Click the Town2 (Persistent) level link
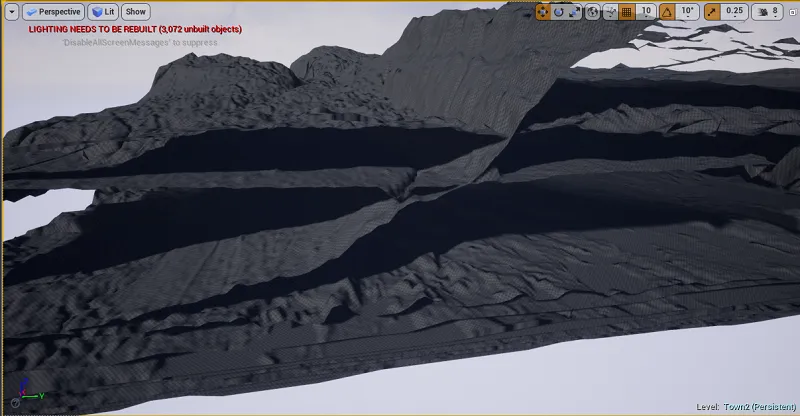 [759, 407]
